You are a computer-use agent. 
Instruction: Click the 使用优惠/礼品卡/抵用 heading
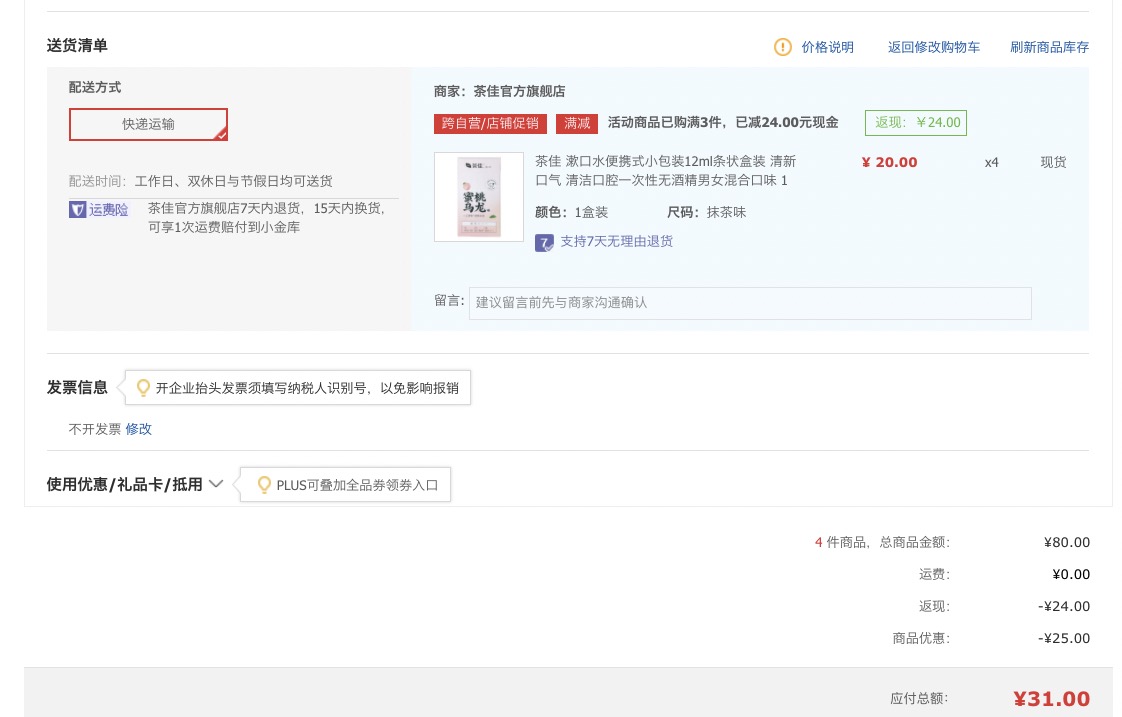[125, 484]
